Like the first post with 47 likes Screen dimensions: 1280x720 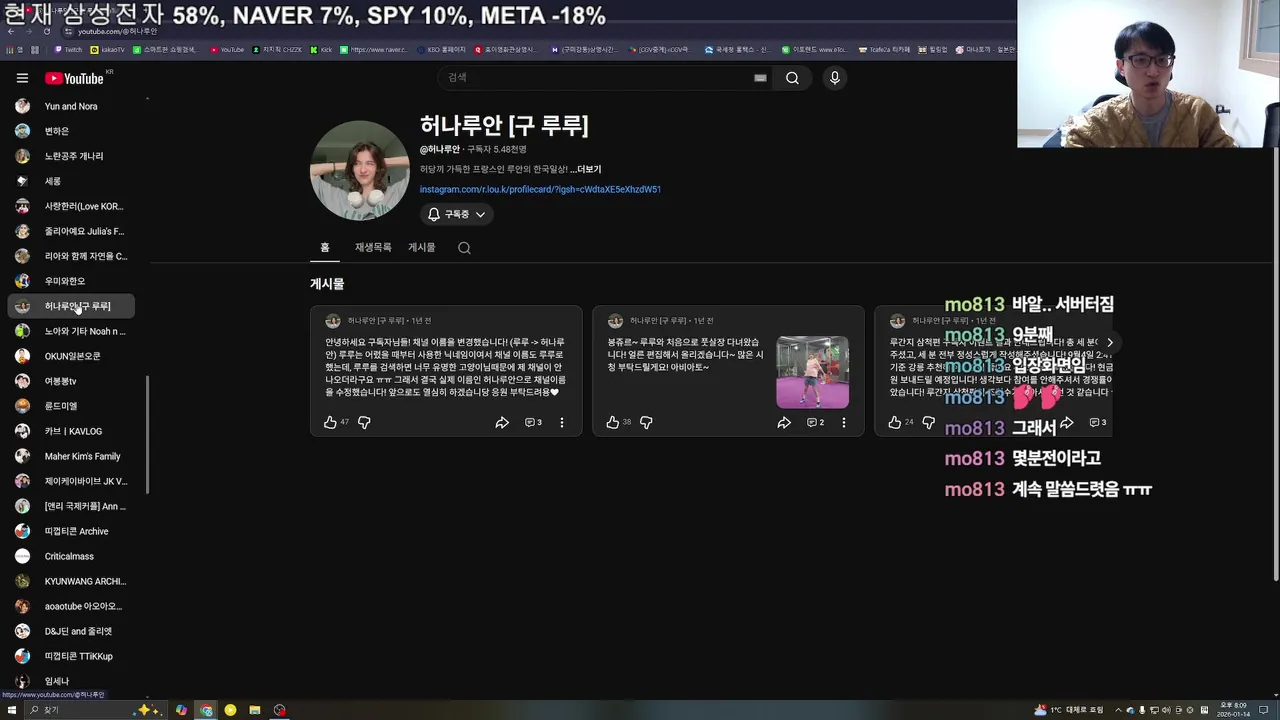pyautogui.click(x=330, y=423)
